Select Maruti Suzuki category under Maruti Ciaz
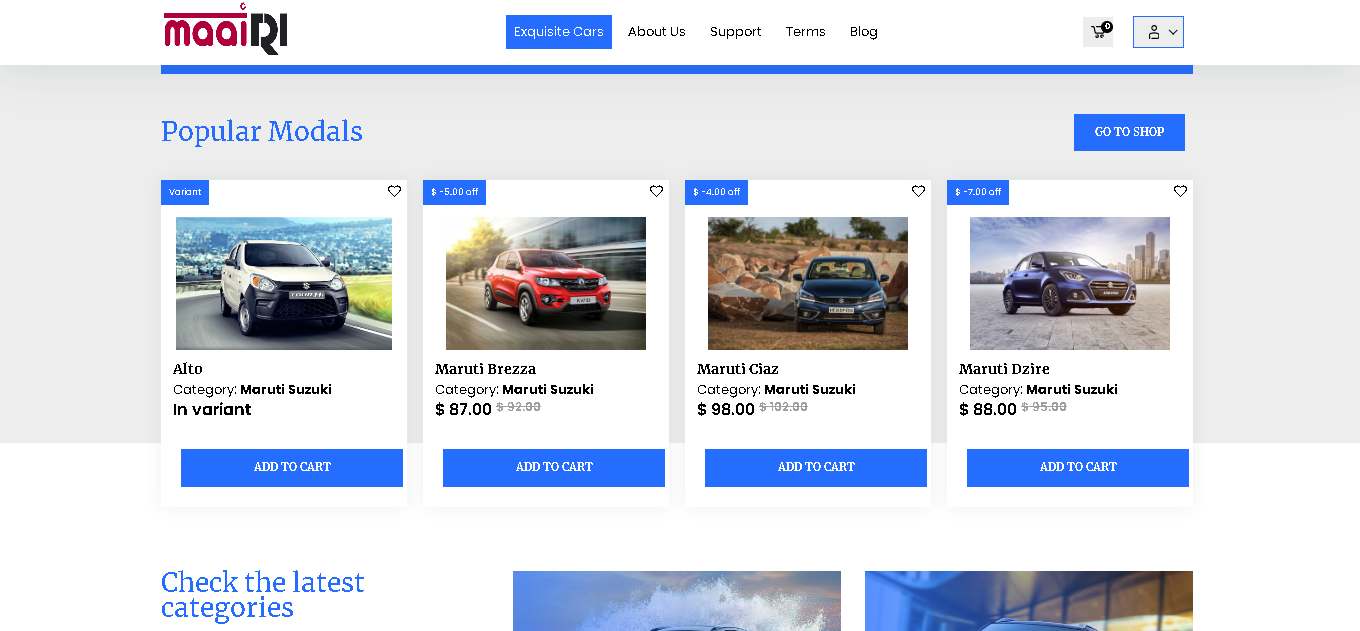The image size is (1360, 631). 810,390
